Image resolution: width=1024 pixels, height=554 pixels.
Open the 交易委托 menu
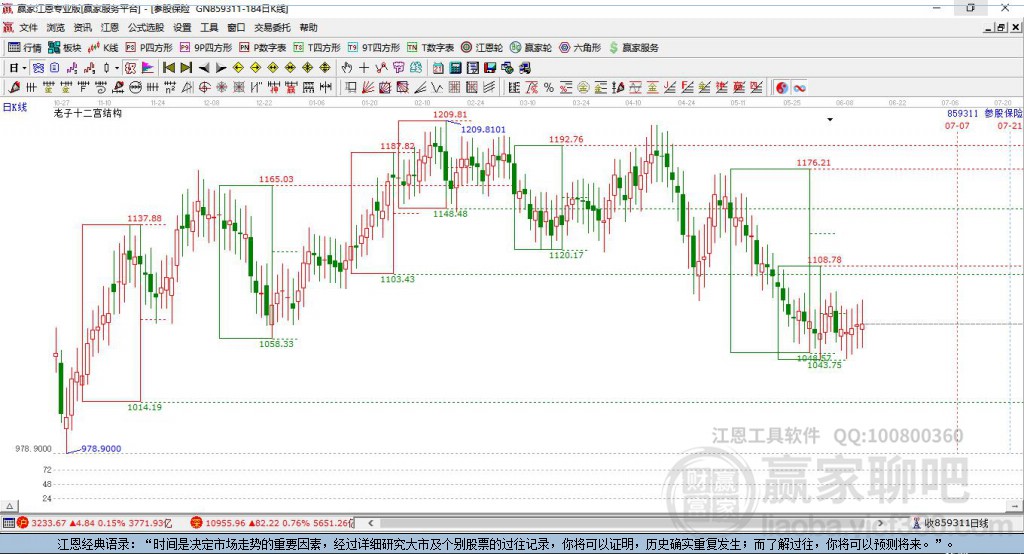coord(272,27)
